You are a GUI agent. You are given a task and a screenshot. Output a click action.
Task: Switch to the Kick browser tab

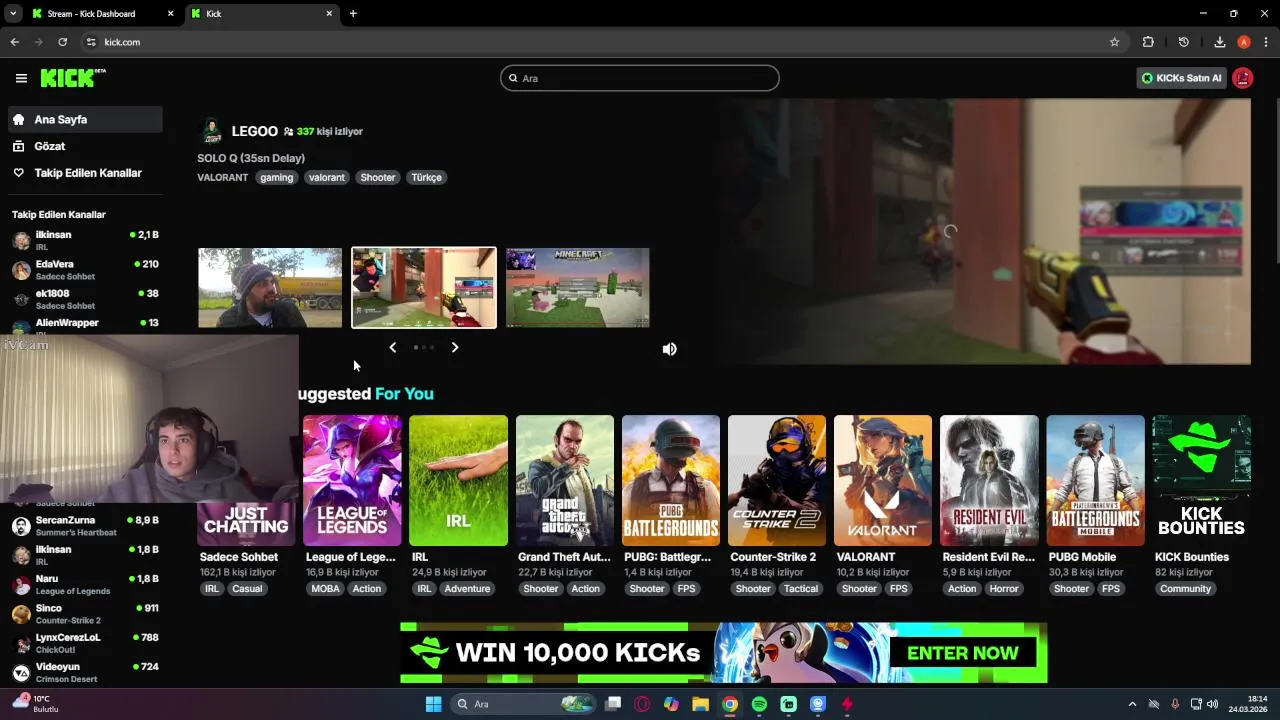coord(262,14)
